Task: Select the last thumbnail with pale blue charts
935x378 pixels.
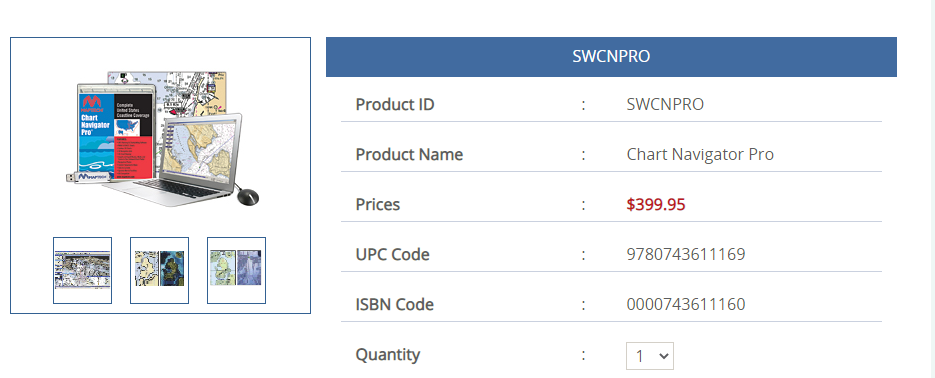Action: (x=236, y=270)
